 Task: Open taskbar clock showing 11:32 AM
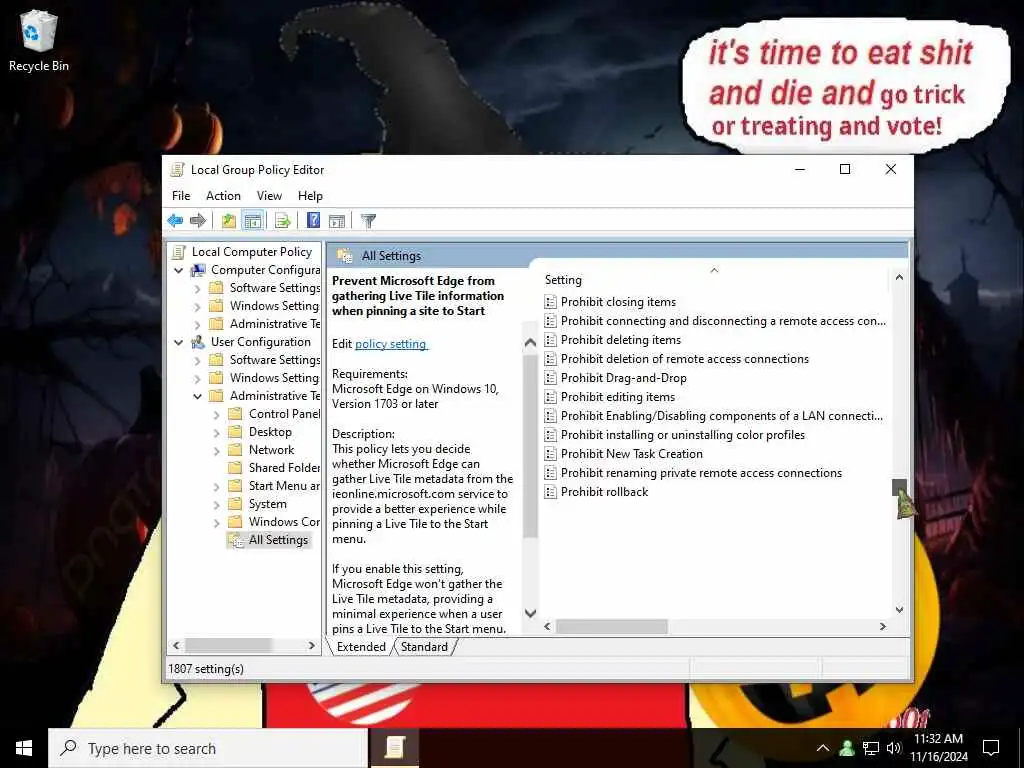click(938, 748)
